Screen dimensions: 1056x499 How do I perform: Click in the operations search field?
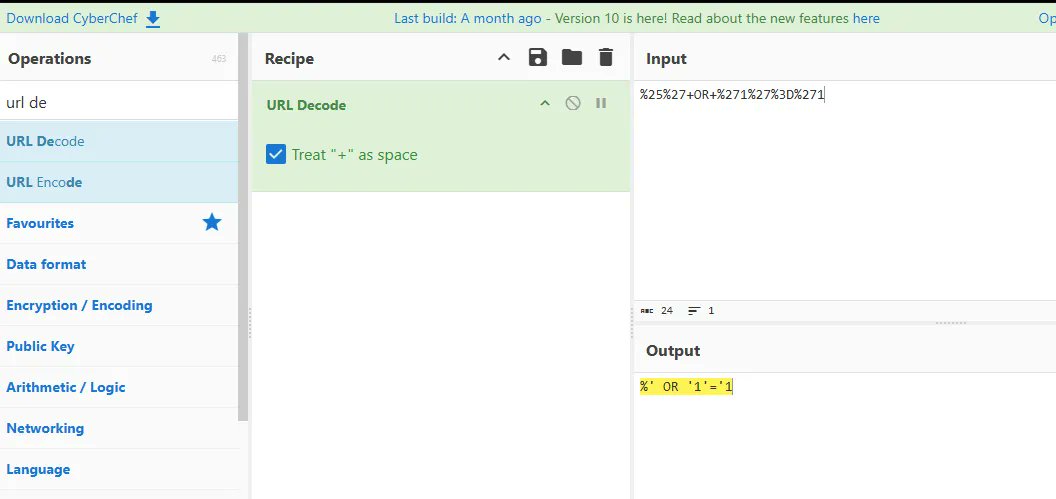point(119,102)
